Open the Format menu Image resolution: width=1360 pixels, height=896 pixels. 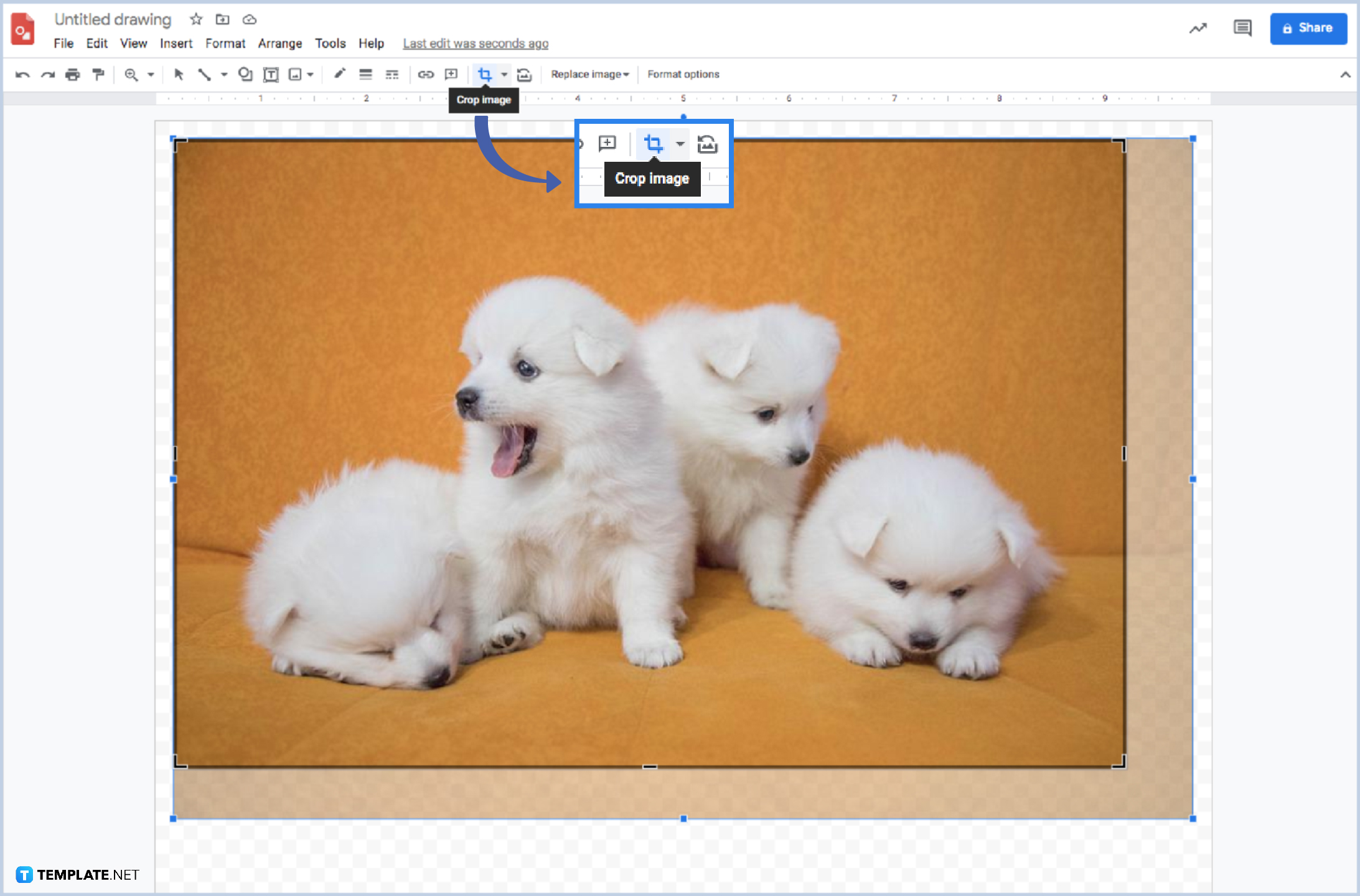click(224, 43)
